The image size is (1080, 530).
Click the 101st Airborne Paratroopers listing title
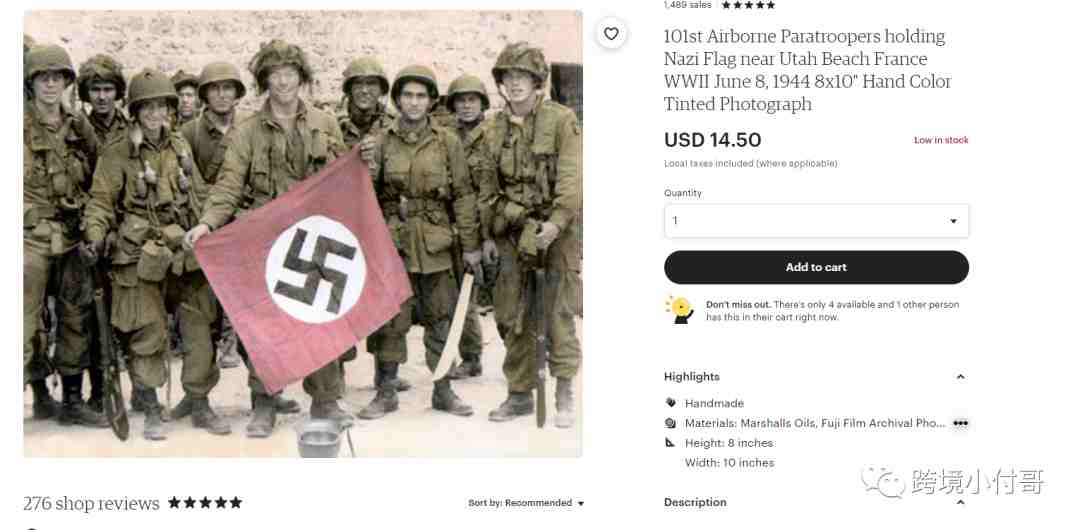tap(807, 70)
